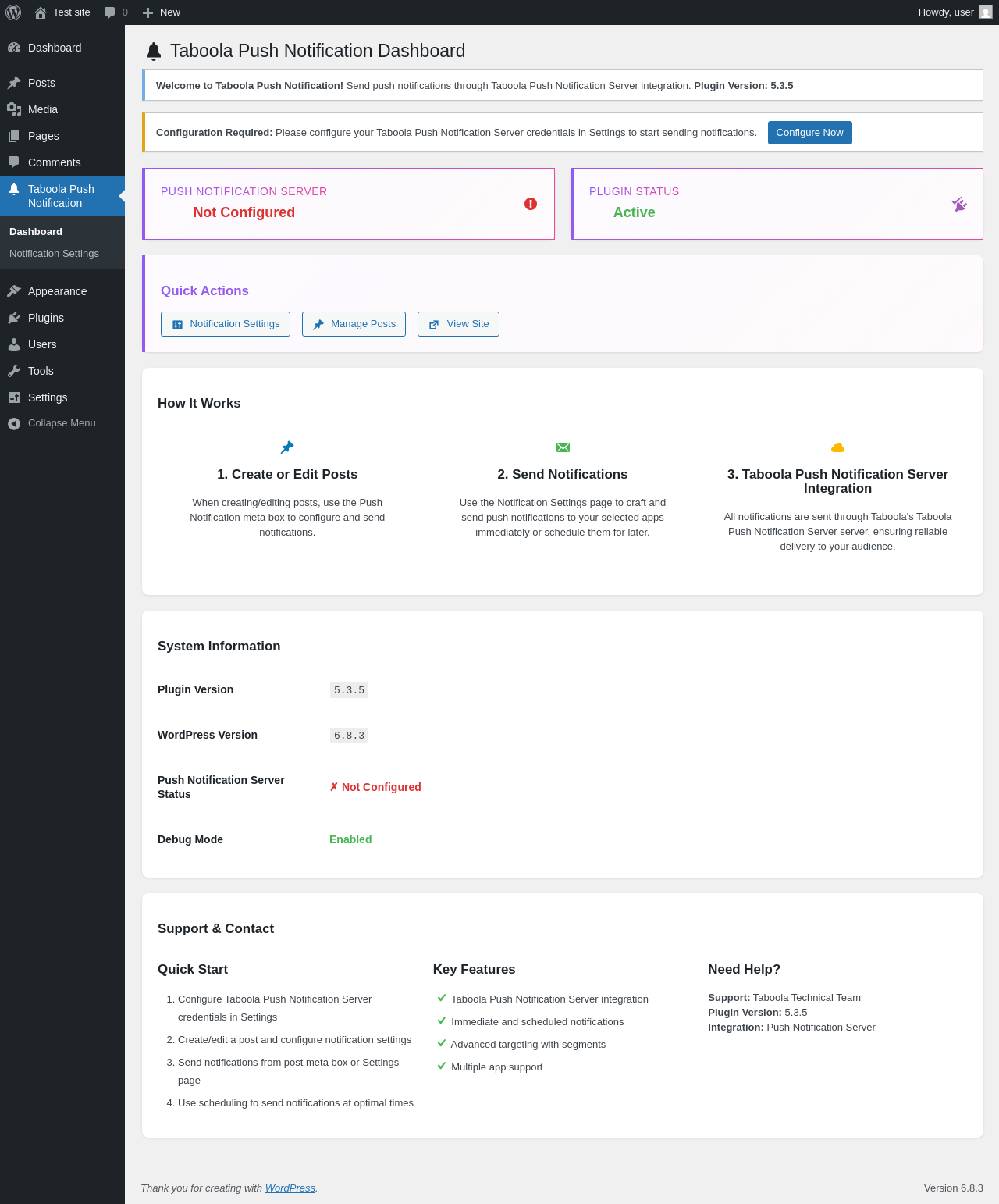Click the purple plugin status plug icon
The image size is (999, 1204).
point(959,204)
